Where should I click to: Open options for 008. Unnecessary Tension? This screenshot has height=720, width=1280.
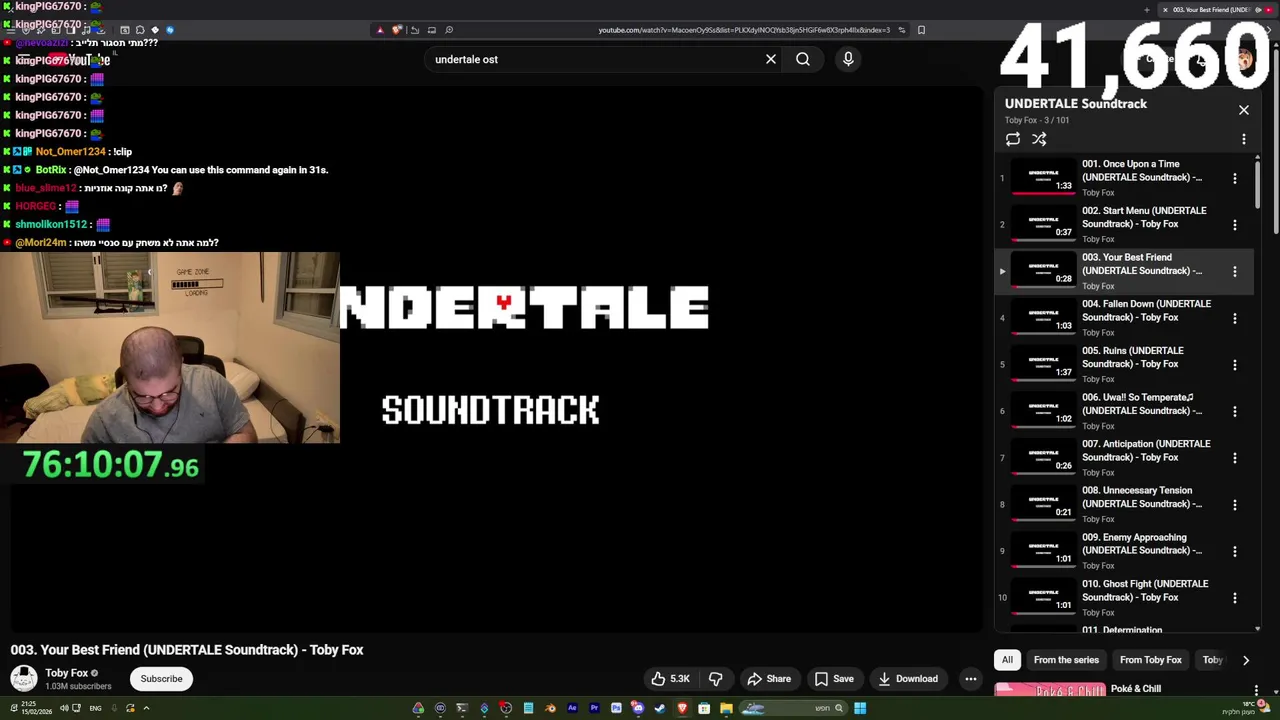pos(1235,505)
